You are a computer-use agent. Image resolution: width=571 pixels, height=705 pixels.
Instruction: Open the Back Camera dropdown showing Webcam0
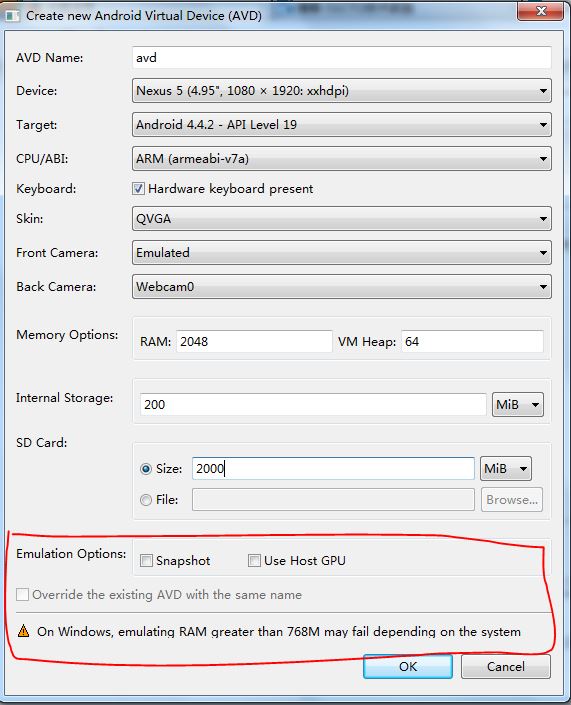point(342,287)
